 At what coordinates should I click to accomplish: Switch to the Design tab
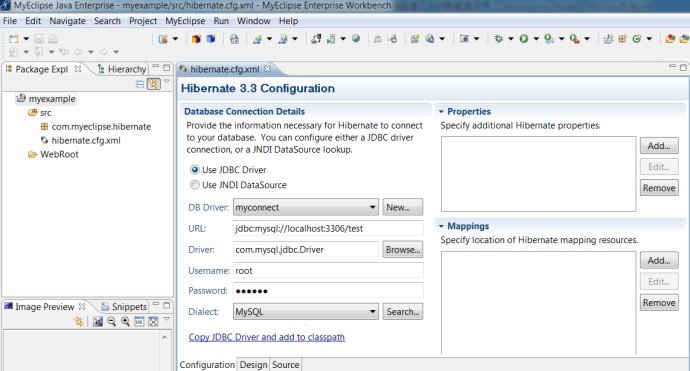(x=253, y=364)
